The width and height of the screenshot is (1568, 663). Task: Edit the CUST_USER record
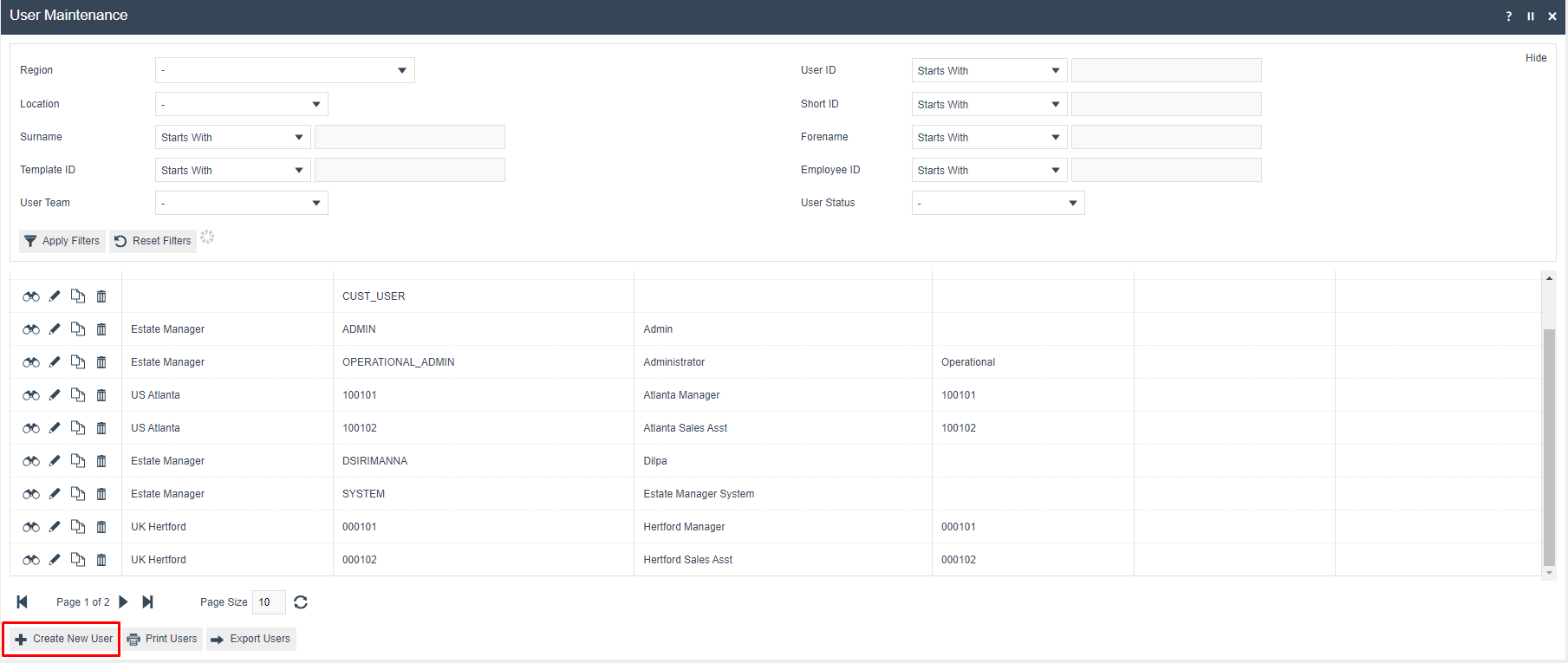coord(55,296)
